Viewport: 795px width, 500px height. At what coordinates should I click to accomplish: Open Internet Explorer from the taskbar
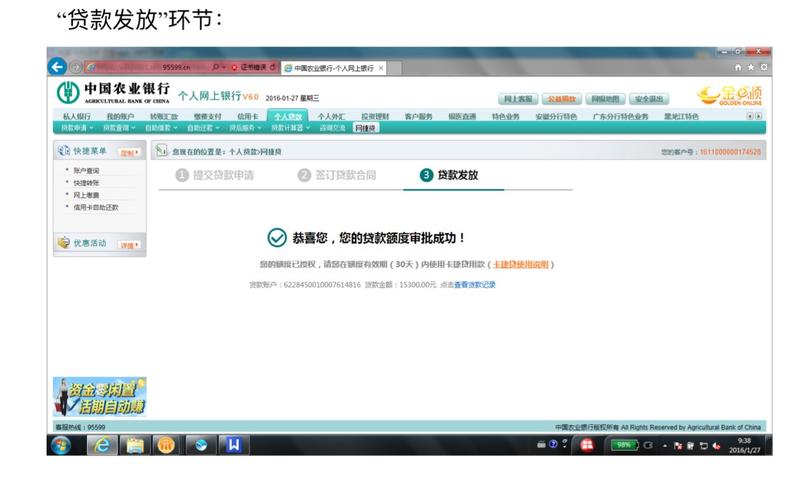click(102, 445)
